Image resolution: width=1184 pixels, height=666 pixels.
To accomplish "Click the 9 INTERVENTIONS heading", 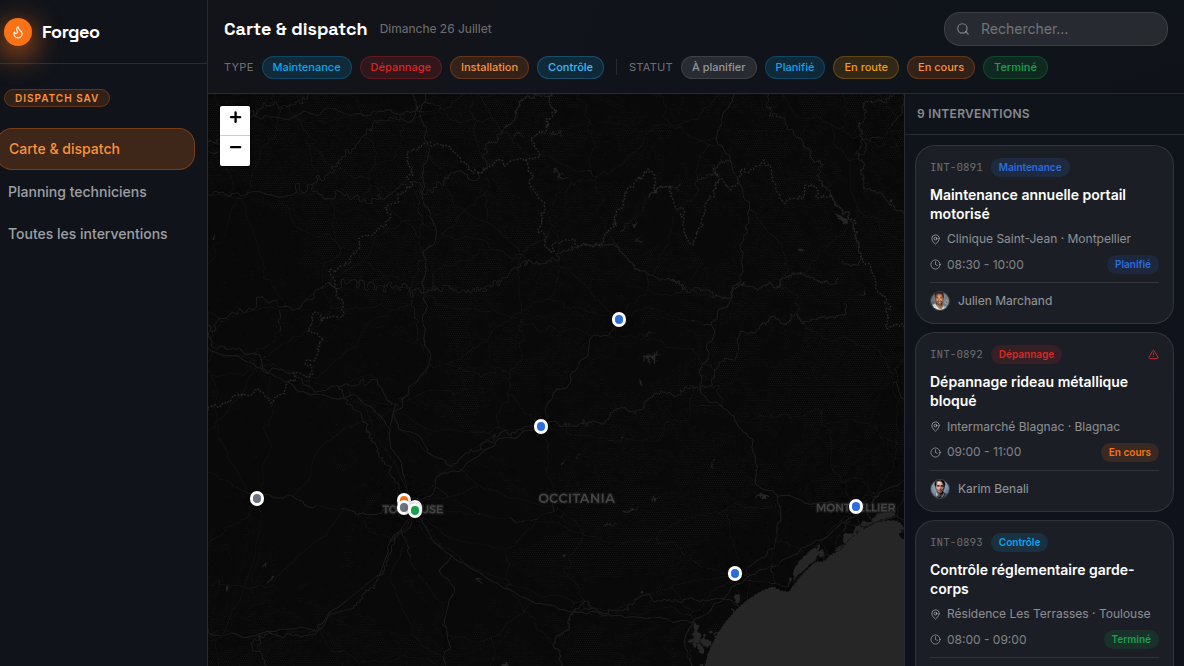I will coord(973,114).
